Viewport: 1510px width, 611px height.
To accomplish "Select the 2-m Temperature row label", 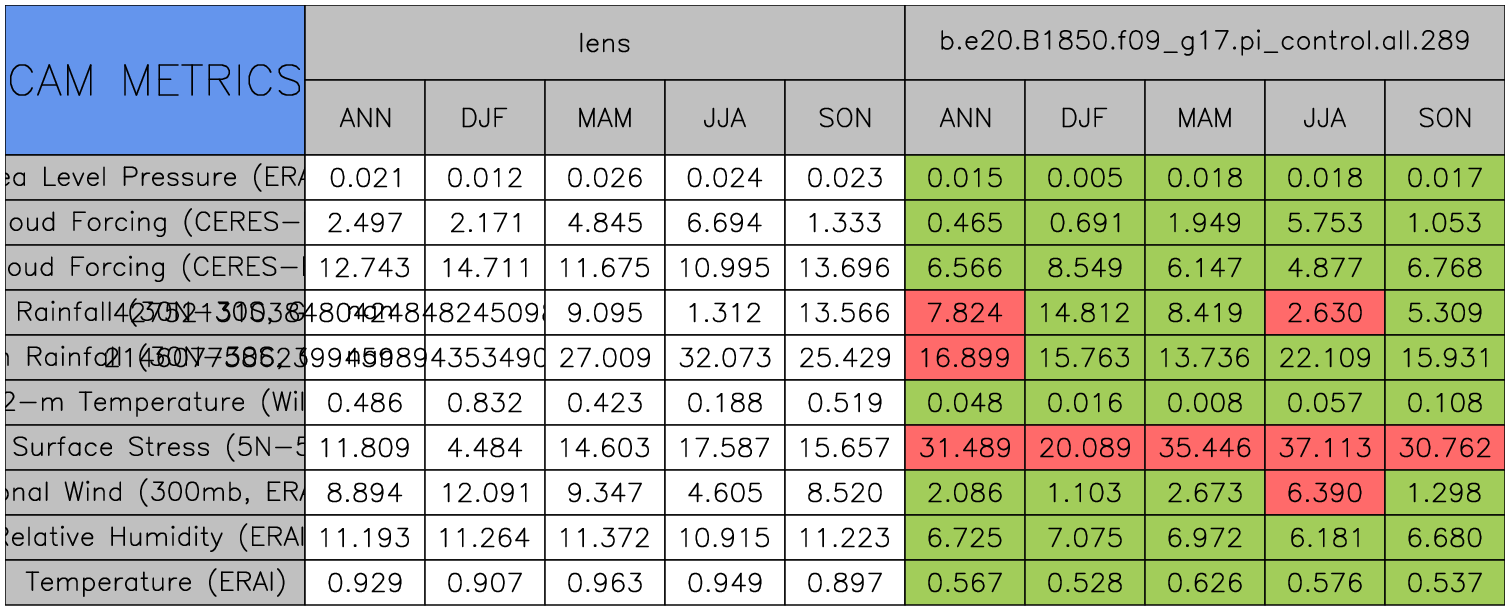I will [155, 402].
